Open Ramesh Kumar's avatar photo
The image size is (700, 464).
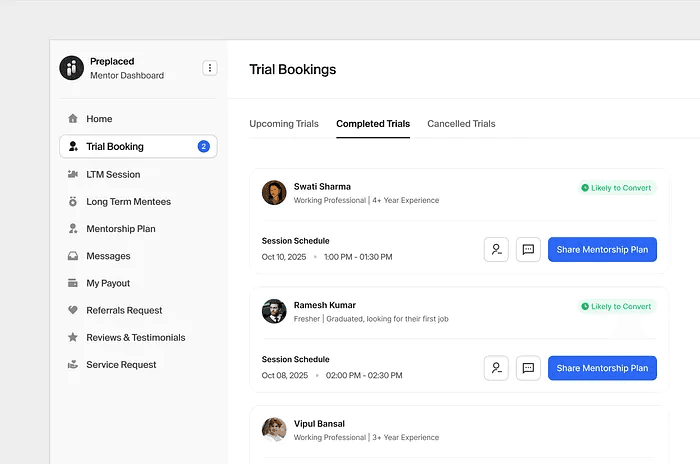click(x=274, y=311)
